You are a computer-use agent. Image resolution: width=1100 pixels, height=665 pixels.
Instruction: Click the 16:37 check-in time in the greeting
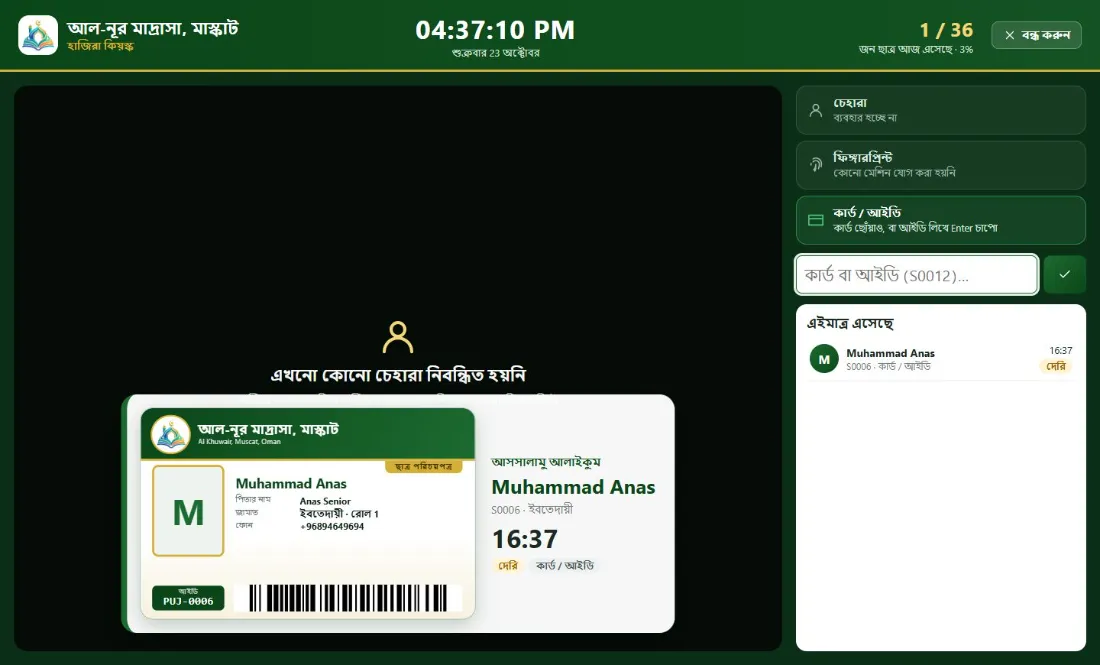[x=525, y=539]
